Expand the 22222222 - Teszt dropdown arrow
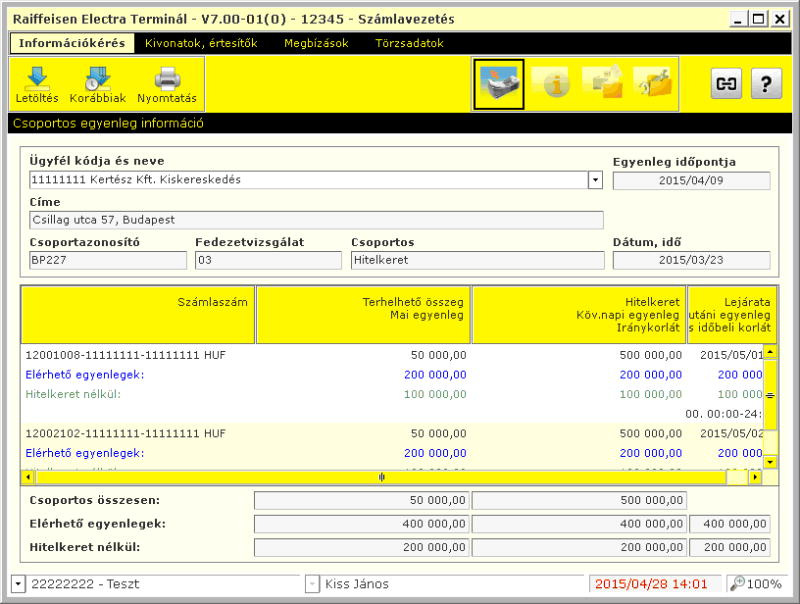The width and height of the screenshot is (800, 604). 18,584
